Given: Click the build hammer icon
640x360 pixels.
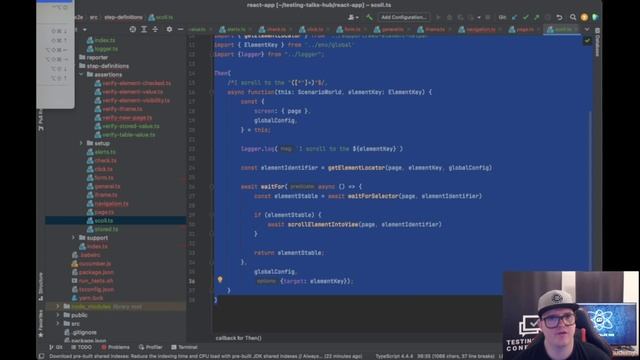Looking at the screenshot, I should coord(369,17).
